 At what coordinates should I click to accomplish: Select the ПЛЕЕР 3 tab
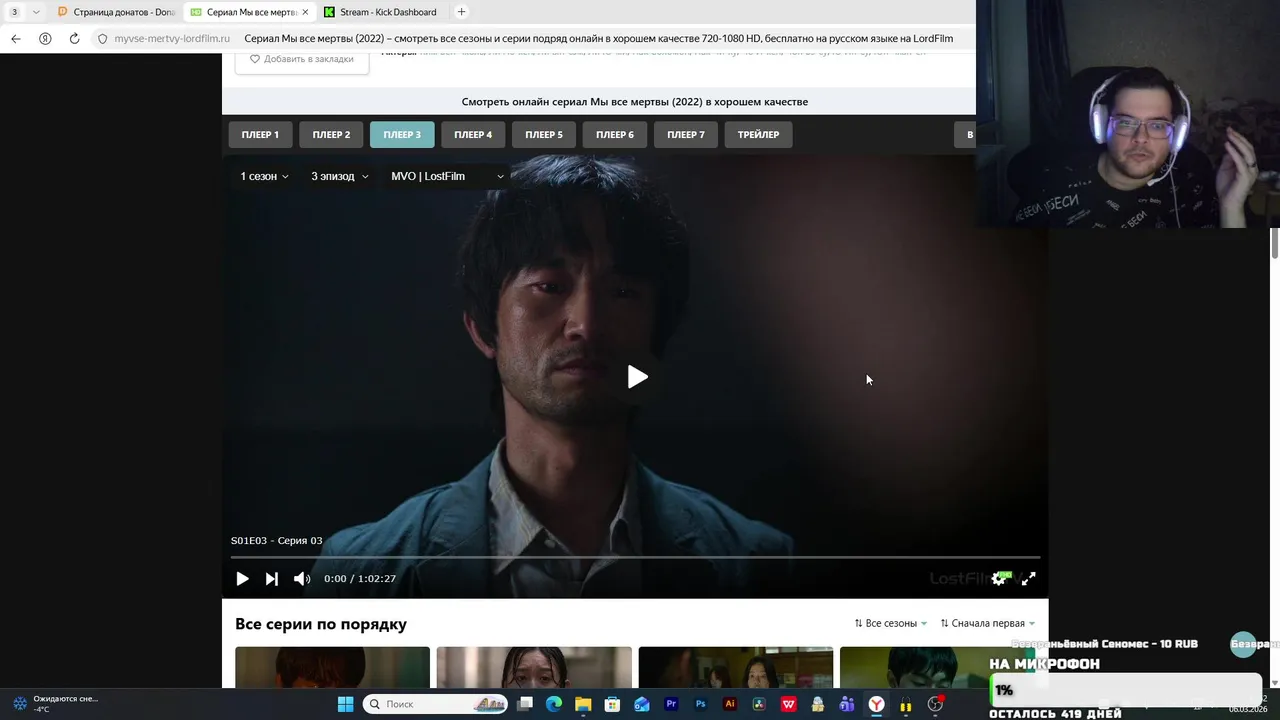[x=402, y=135]
